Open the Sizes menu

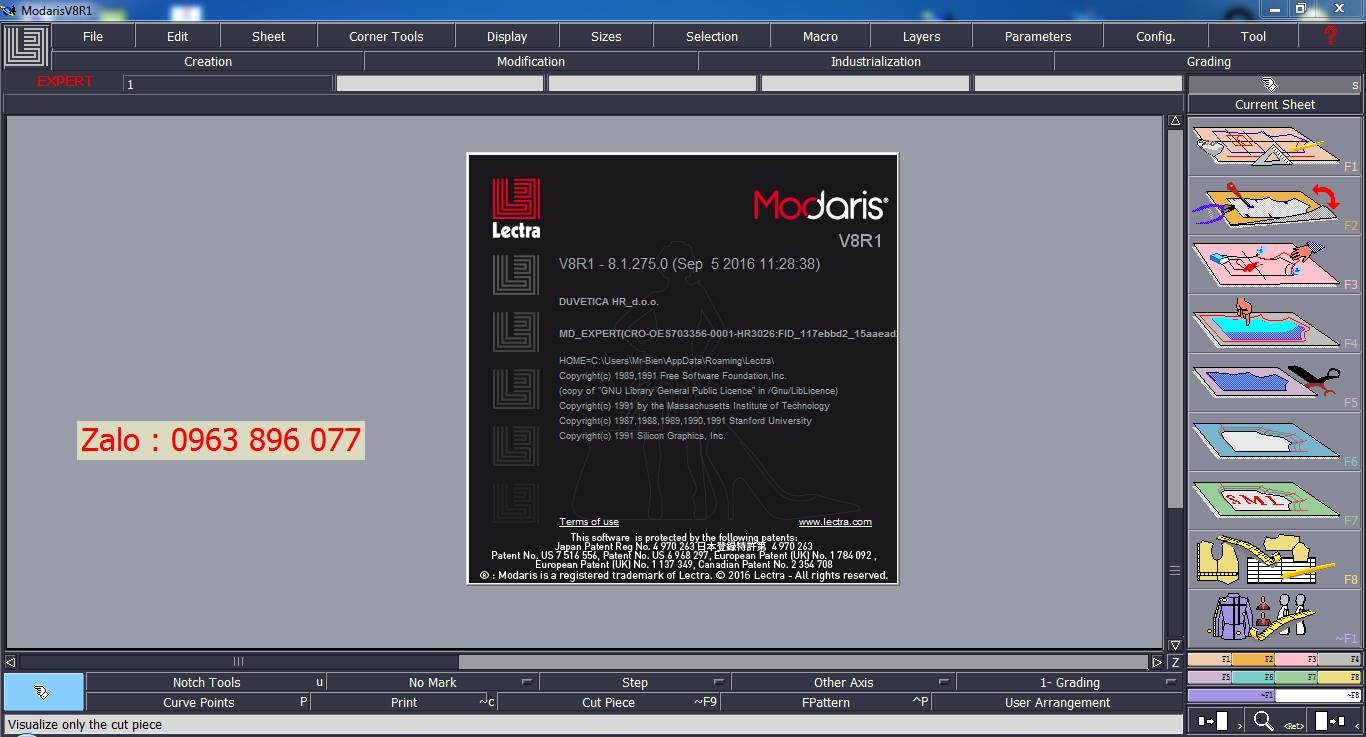(606, 36)
